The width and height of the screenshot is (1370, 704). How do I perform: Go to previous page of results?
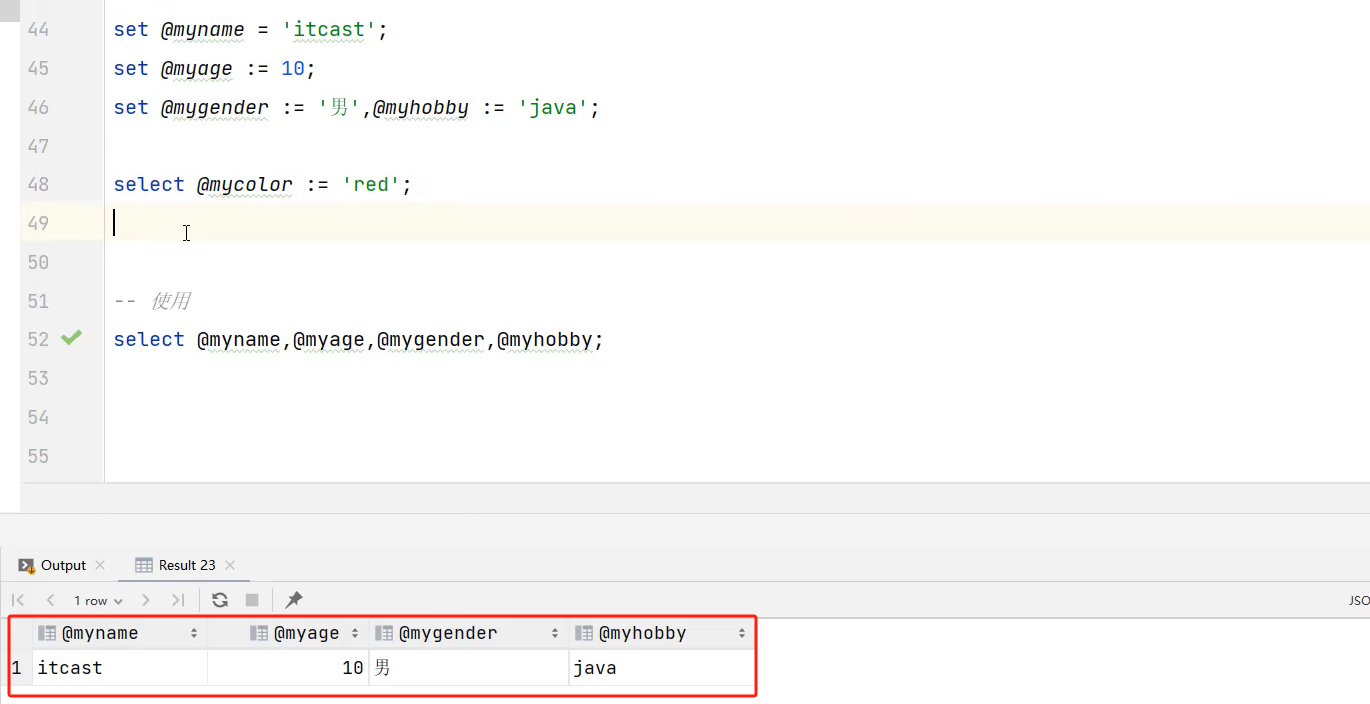[x=50, y=600]
